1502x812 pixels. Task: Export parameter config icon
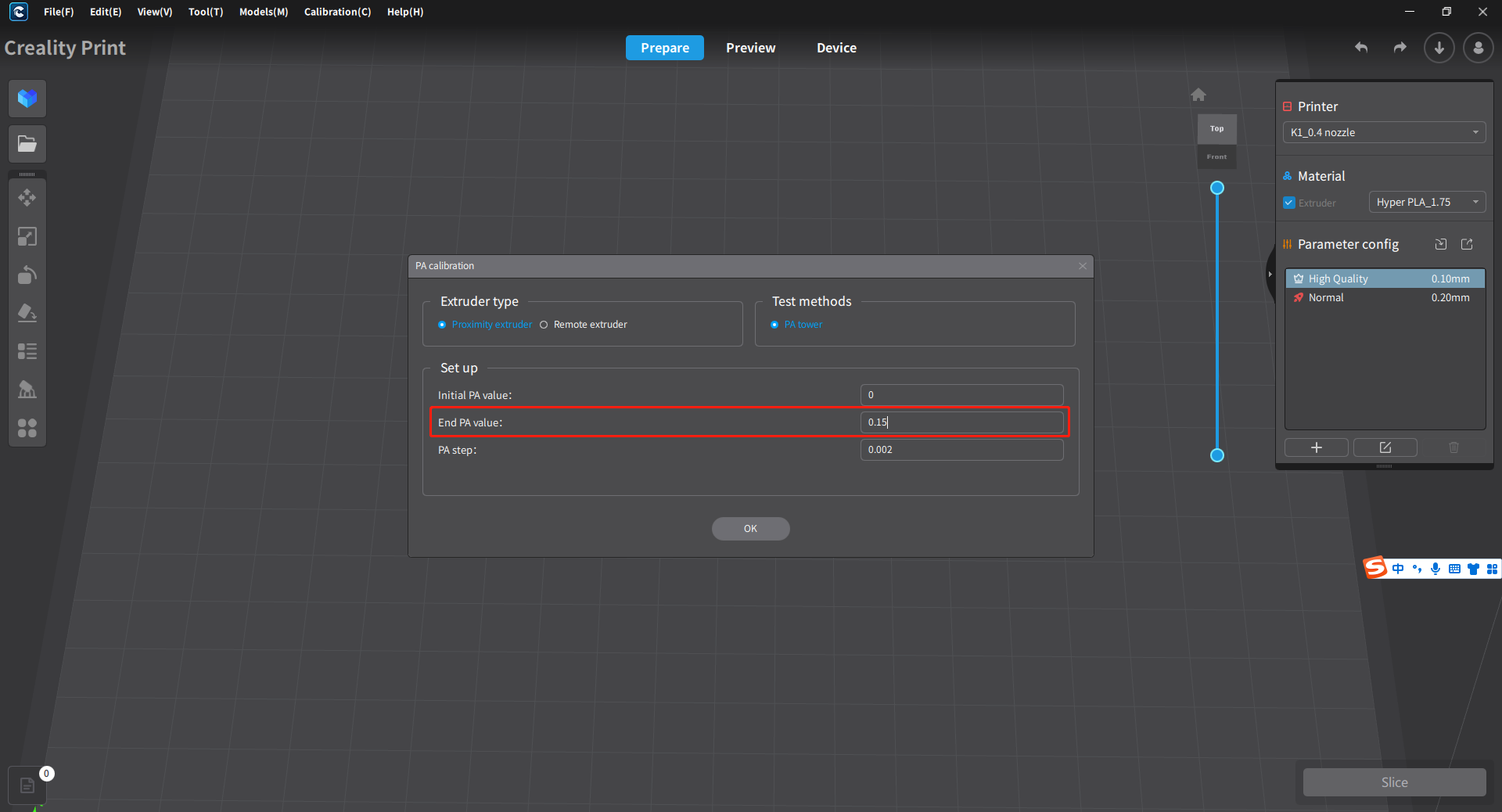1467,244
